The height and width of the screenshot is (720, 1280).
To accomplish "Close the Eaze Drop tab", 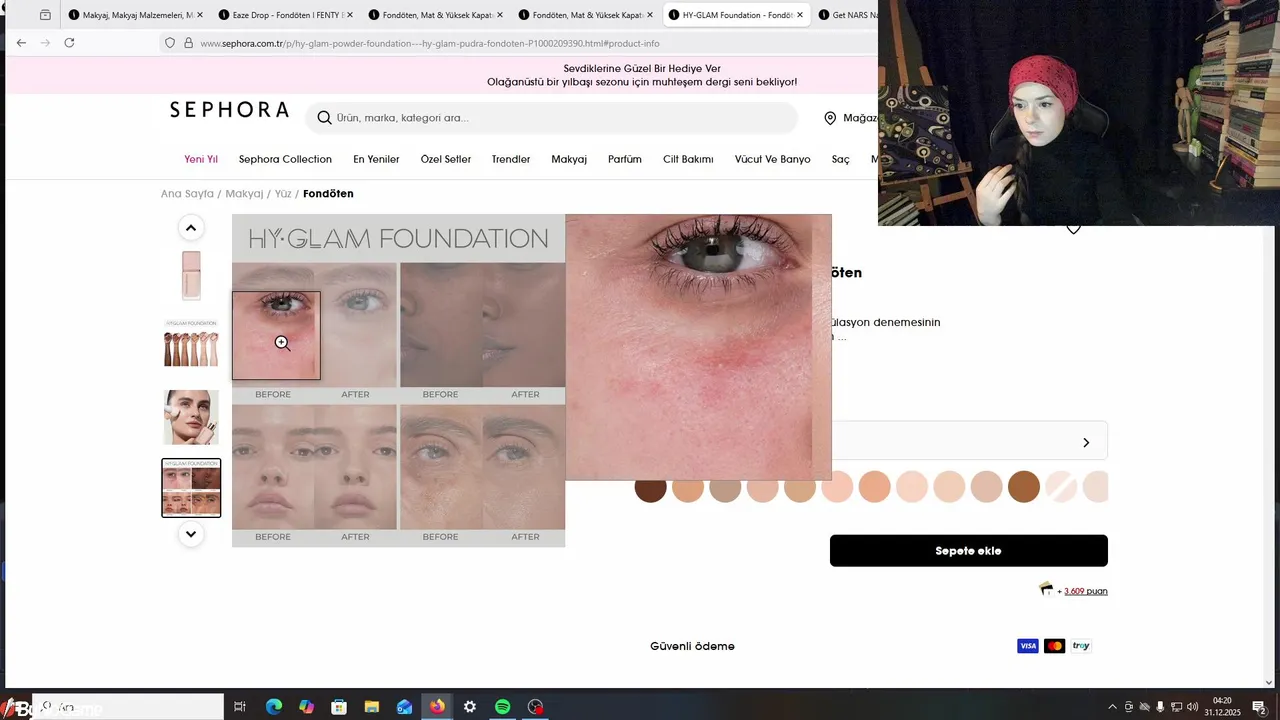I will (349, 15).
